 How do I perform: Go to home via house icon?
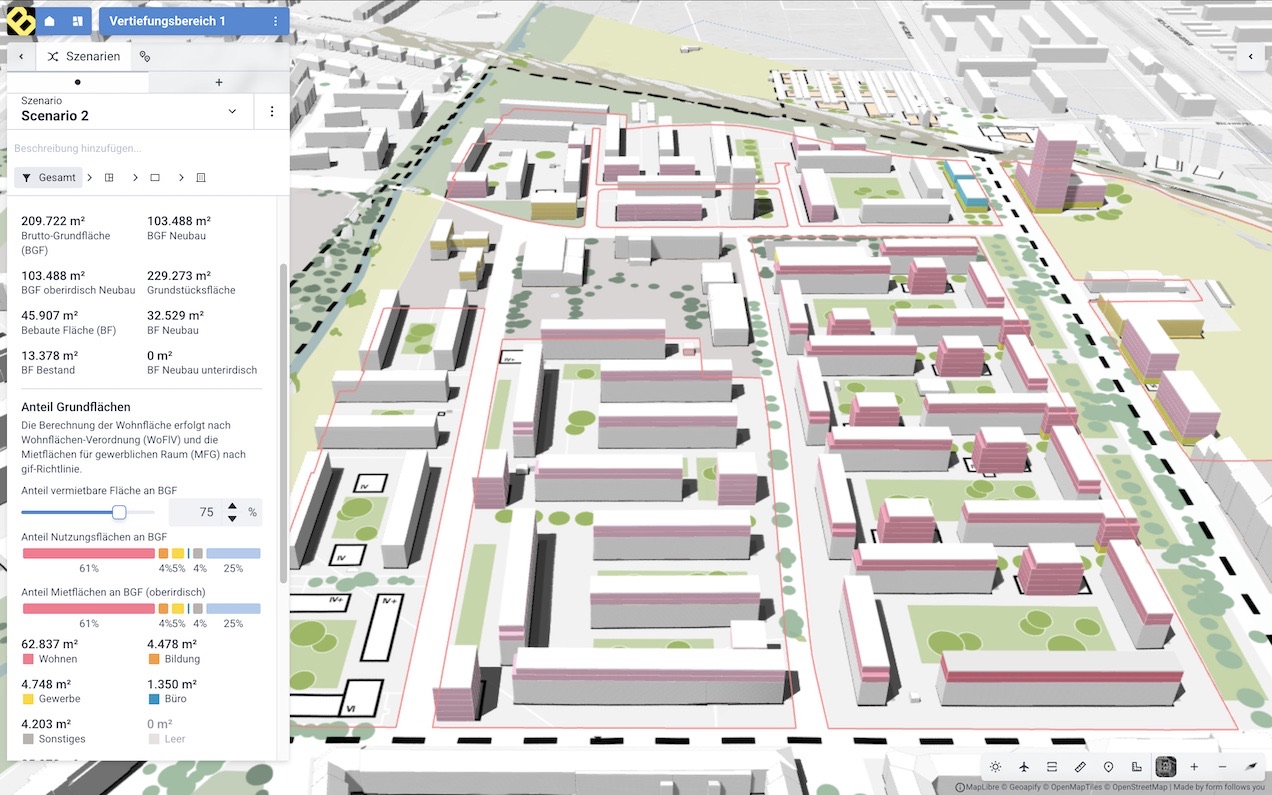tap(50, 21)
